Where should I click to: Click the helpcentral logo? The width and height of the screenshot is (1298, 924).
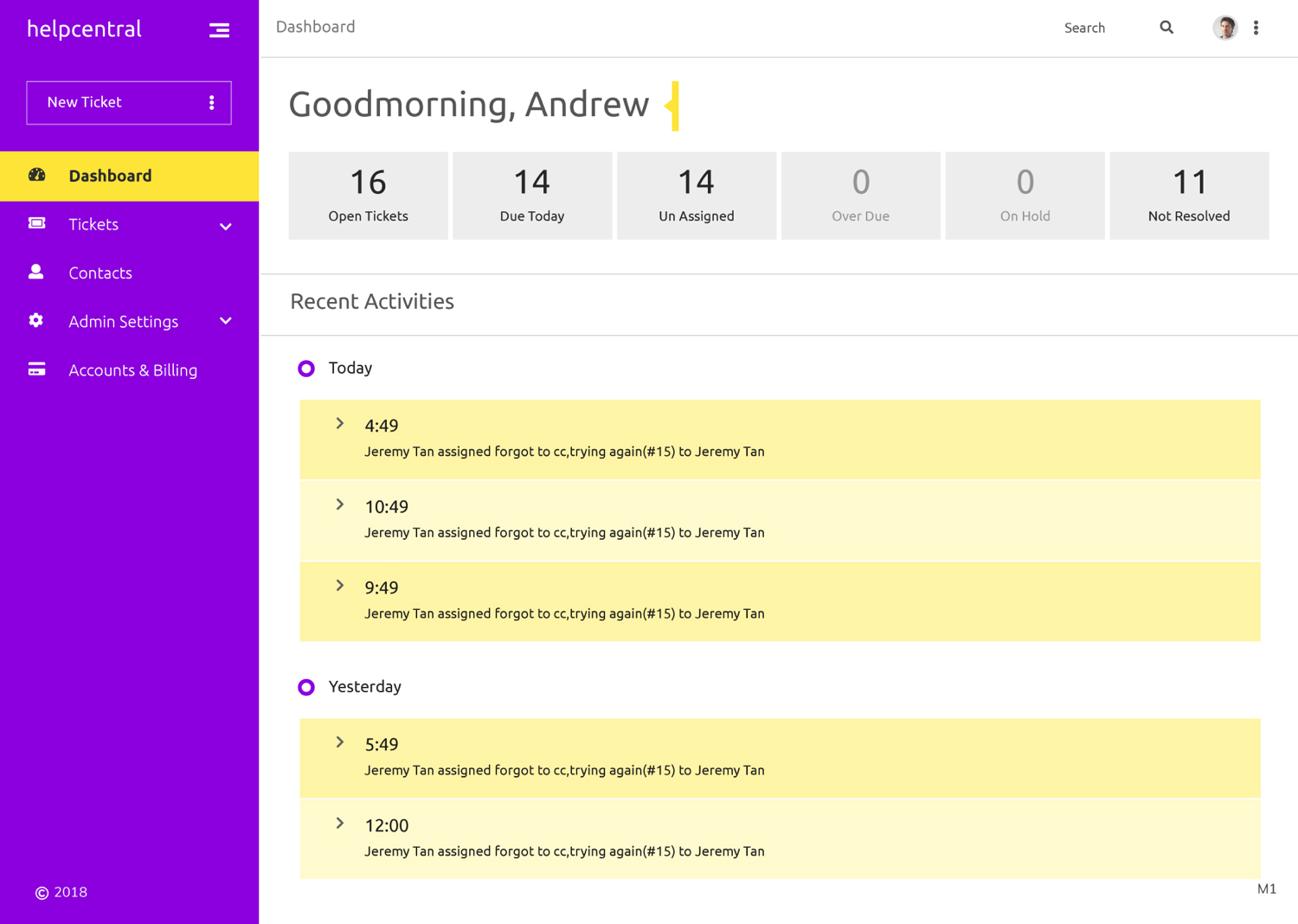84,29
